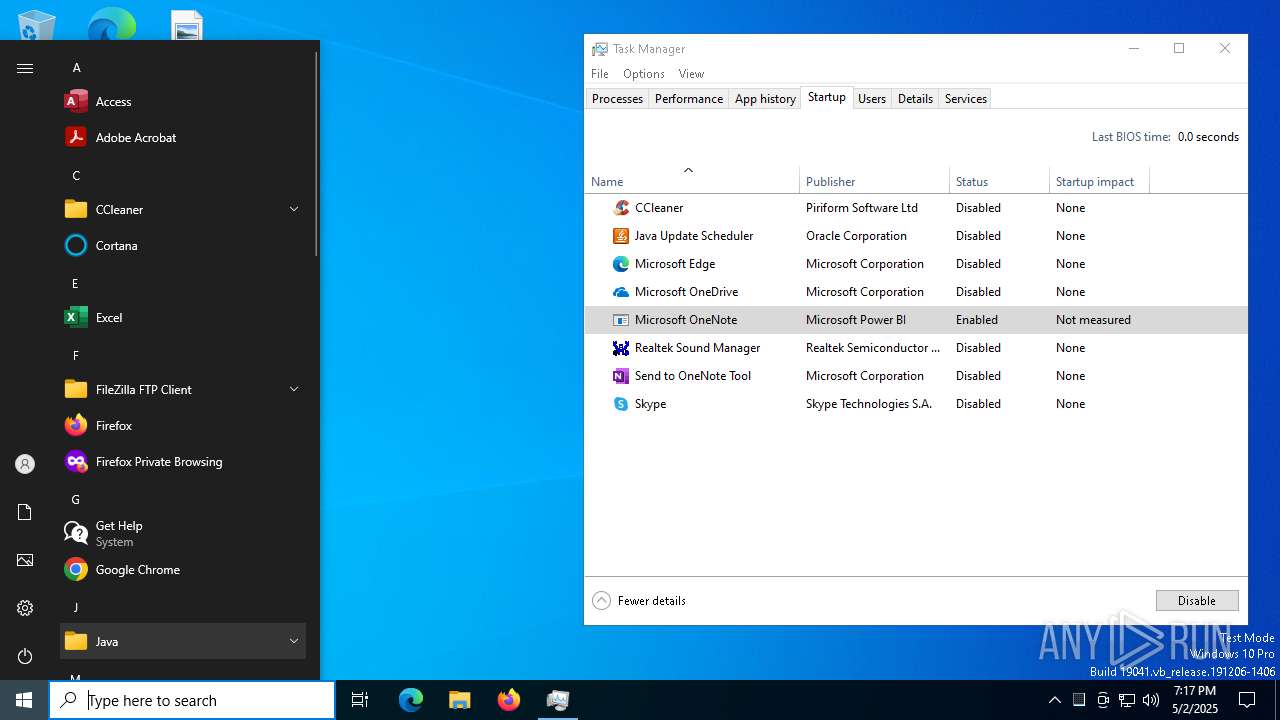
Task: Collapse Task Manager with Fewer details
Action: pos(639,601)
